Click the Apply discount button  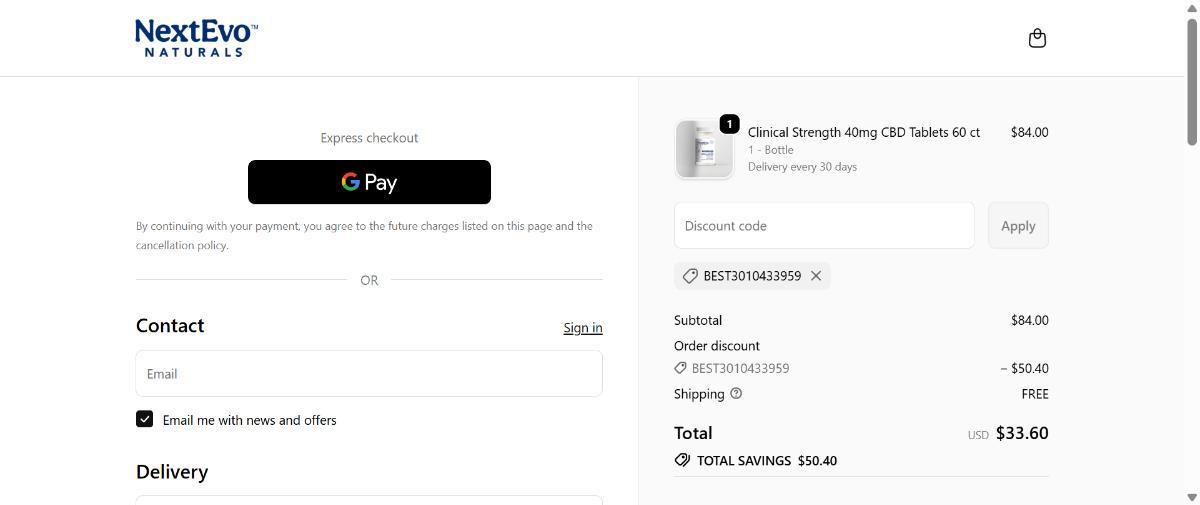[x=1018, y=226]
